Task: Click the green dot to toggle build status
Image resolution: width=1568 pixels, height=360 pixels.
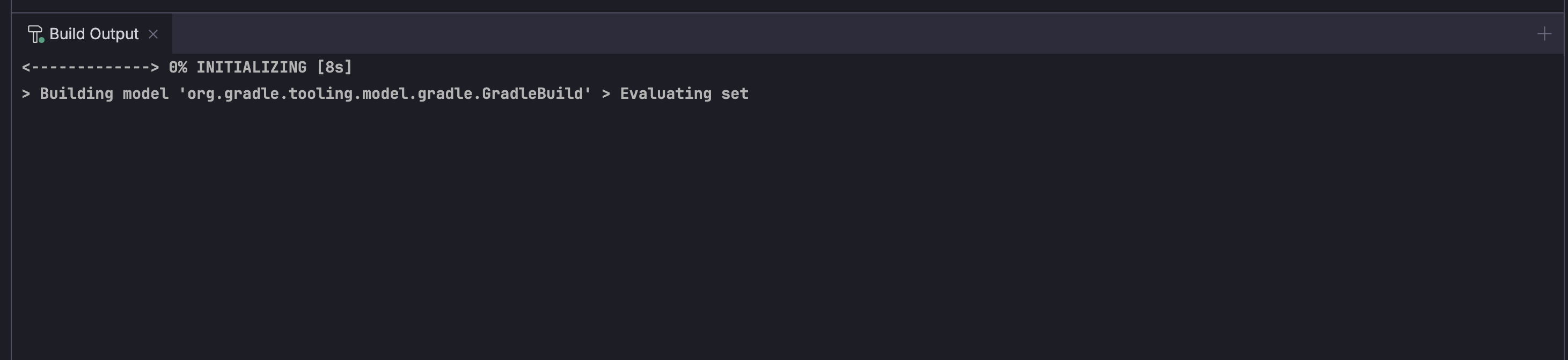Action: click(x=41, y=40)
